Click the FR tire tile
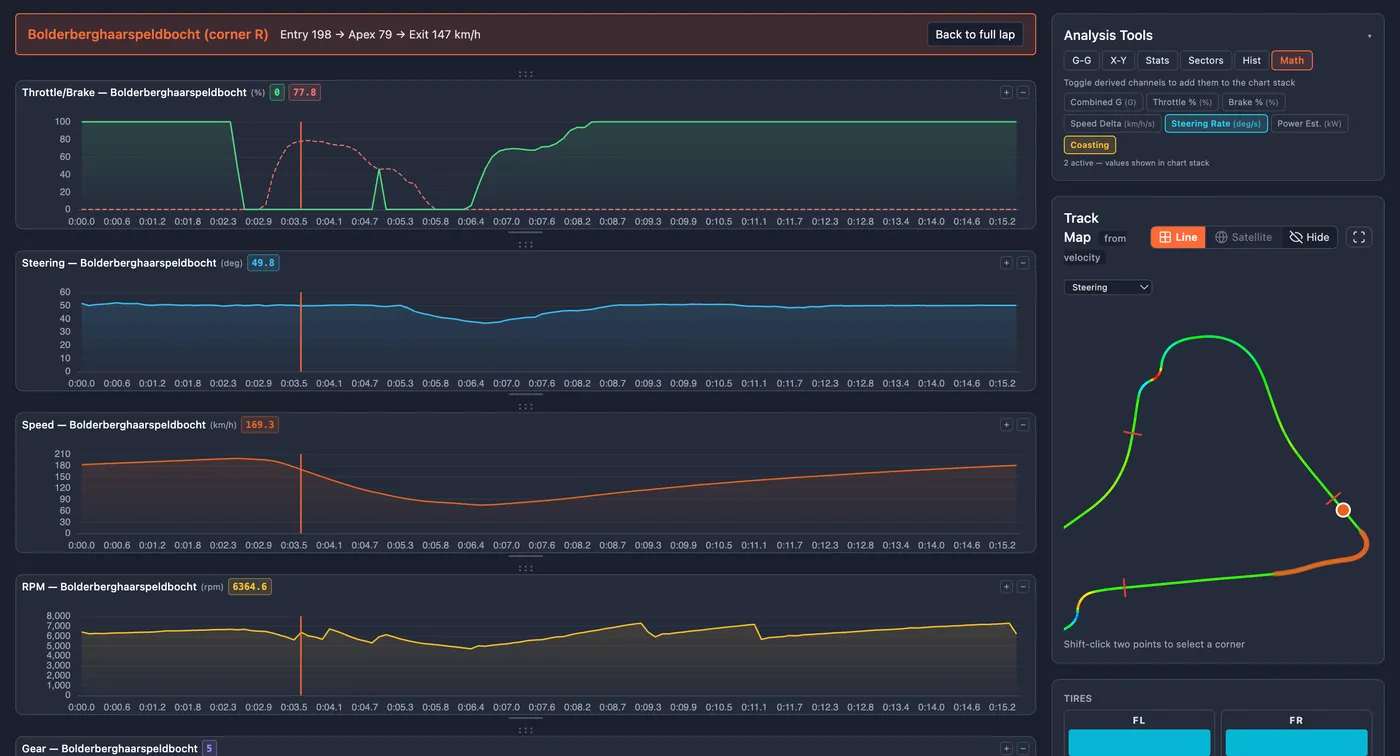The image size is (1400, 756). point(1296,733)
